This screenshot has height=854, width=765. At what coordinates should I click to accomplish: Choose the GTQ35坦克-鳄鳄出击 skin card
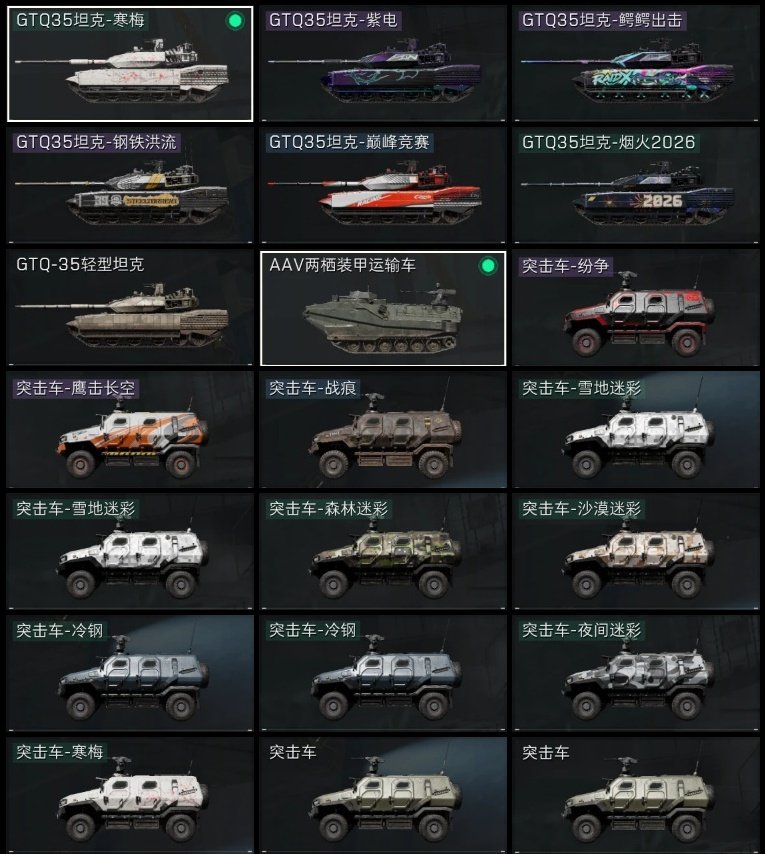coord(636,64)
